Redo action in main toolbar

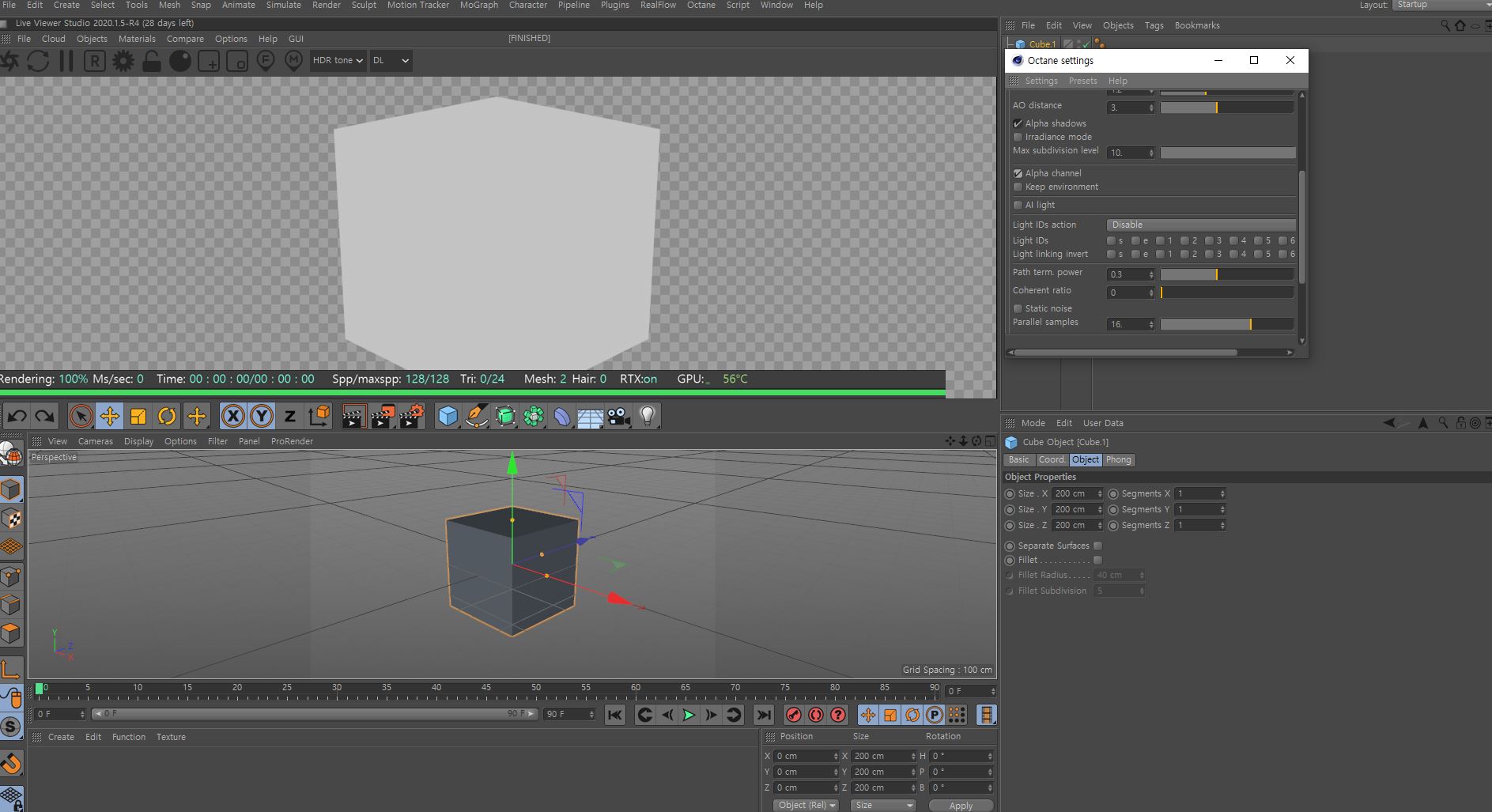click(x=45, y=416)
